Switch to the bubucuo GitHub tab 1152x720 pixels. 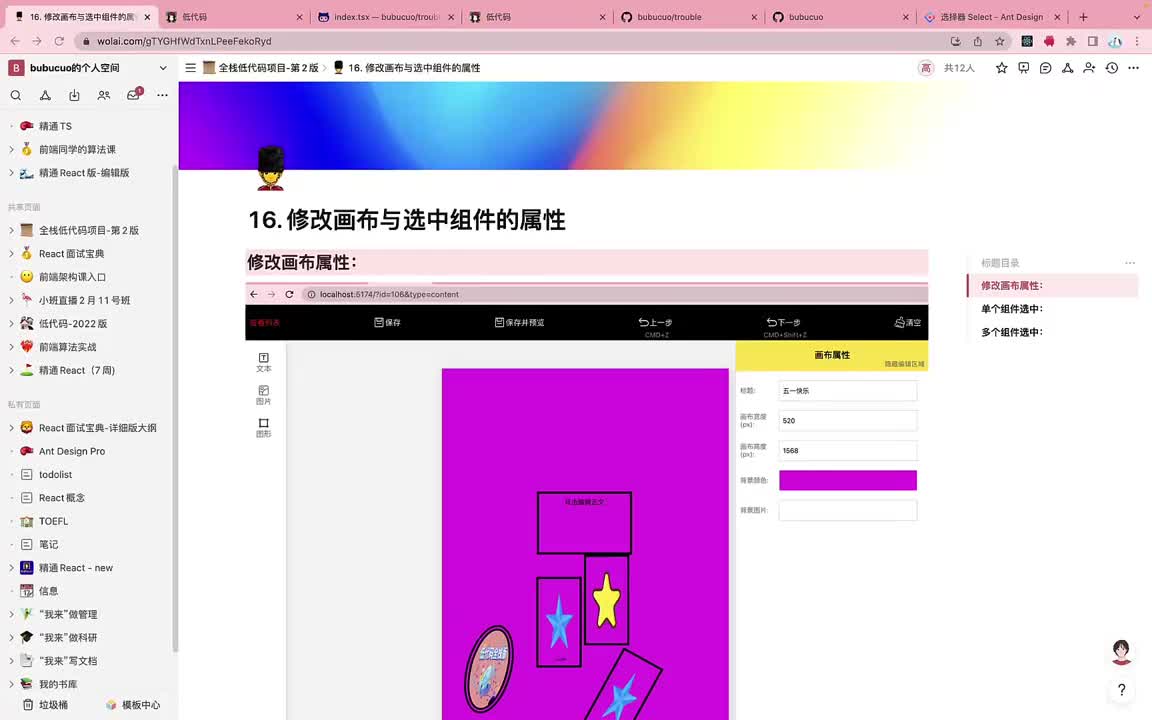[840, 16]
